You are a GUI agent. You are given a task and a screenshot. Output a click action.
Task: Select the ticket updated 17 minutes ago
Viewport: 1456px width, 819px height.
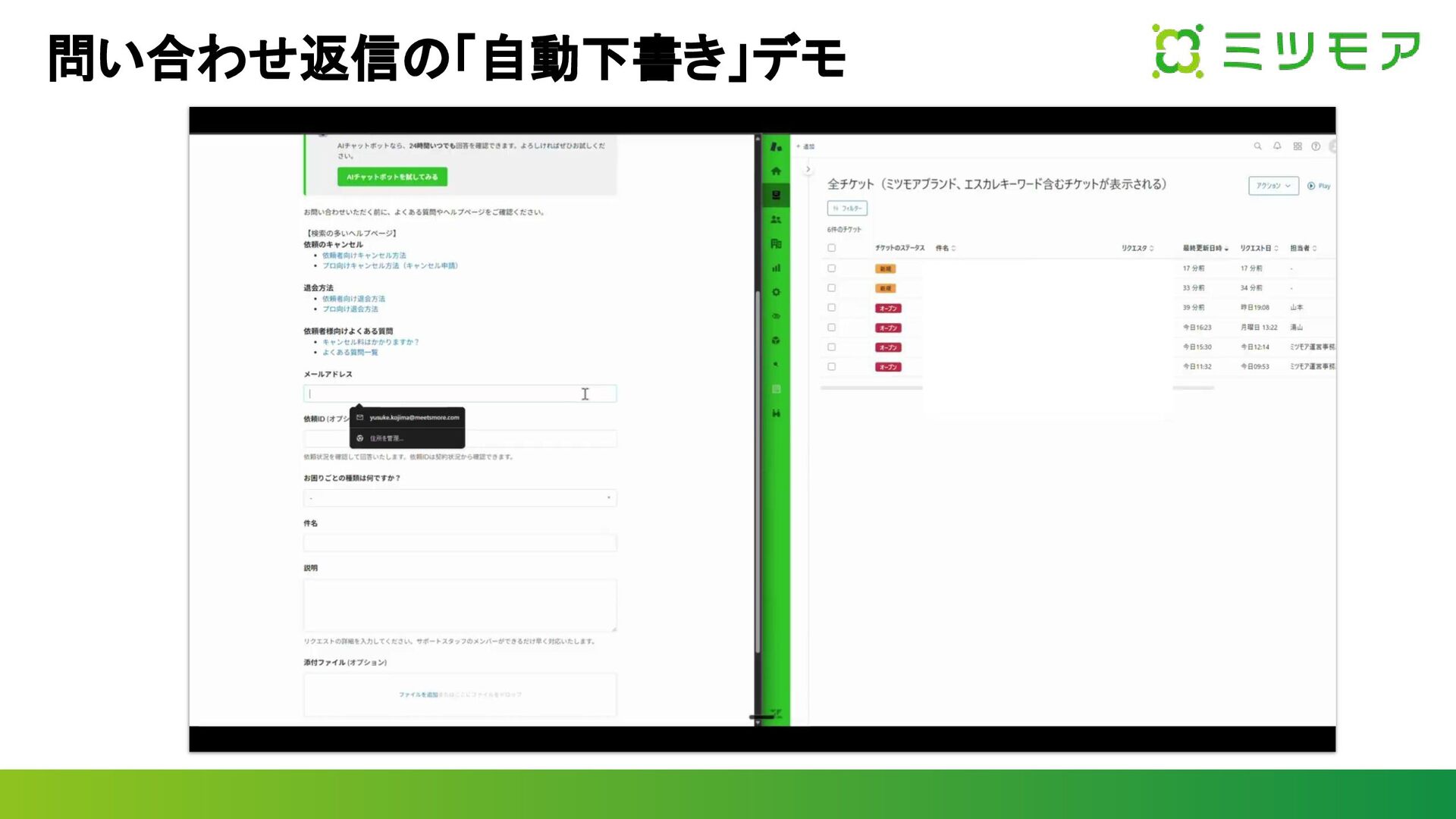tap(832, 268)
